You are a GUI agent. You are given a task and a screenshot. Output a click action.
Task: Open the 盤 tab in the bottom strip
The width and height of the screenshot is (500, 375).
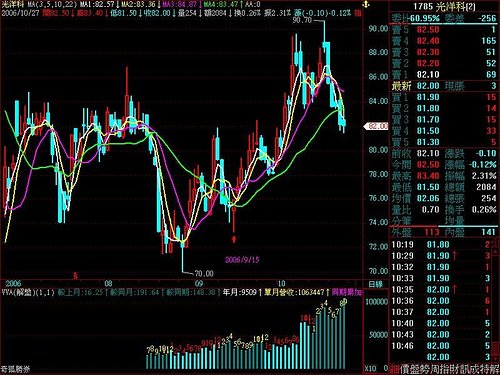[x=416, y=369]
